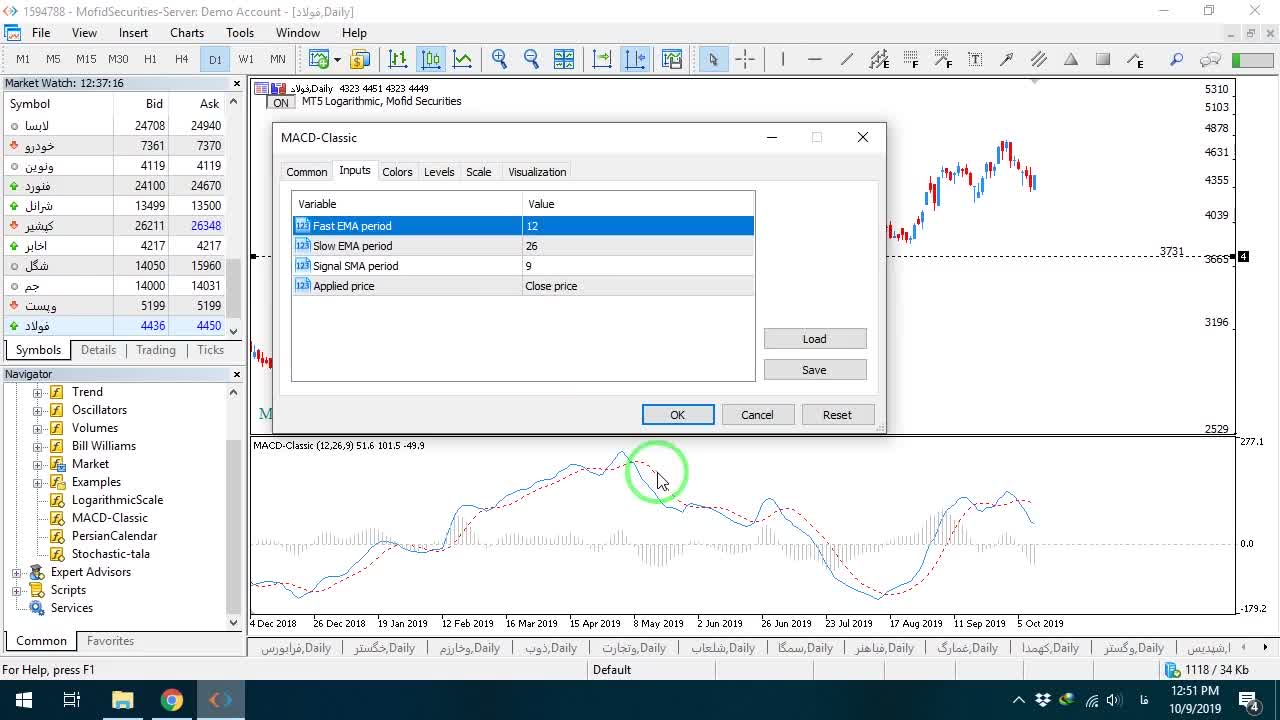Click the Save button

coord(815,370)
